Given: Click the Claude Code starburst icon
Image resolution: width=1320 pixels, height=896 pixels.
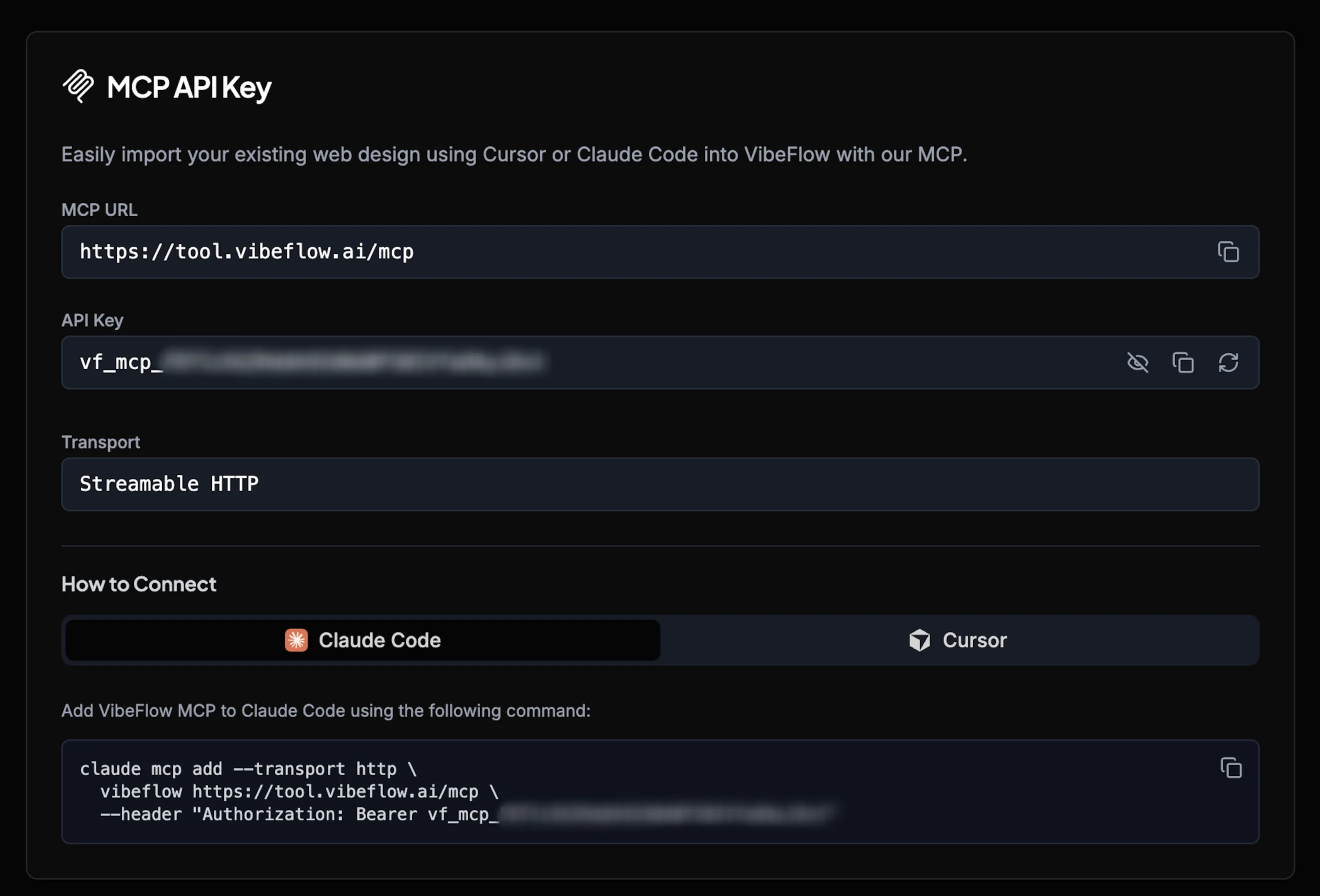Looking at the screenshot, I should click(295, 640).
